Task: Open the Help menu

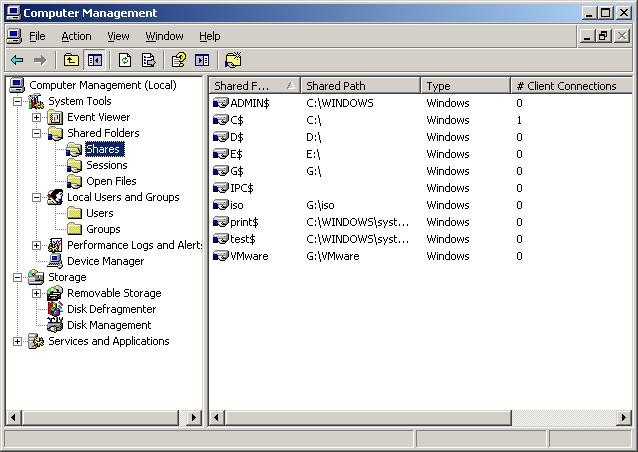Action: click(210, 36)
